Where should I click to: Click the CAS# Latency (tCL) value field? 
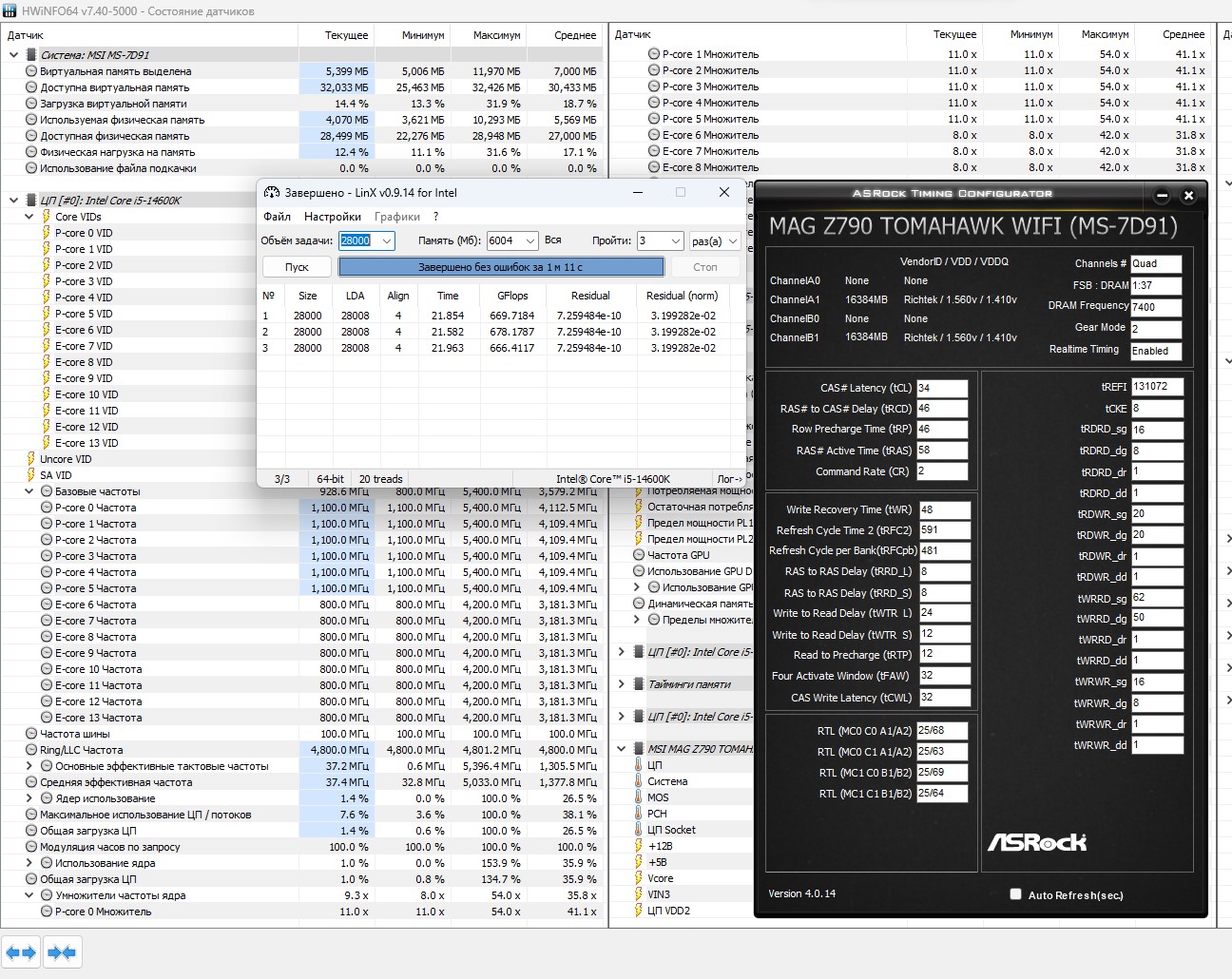[941, 388]
